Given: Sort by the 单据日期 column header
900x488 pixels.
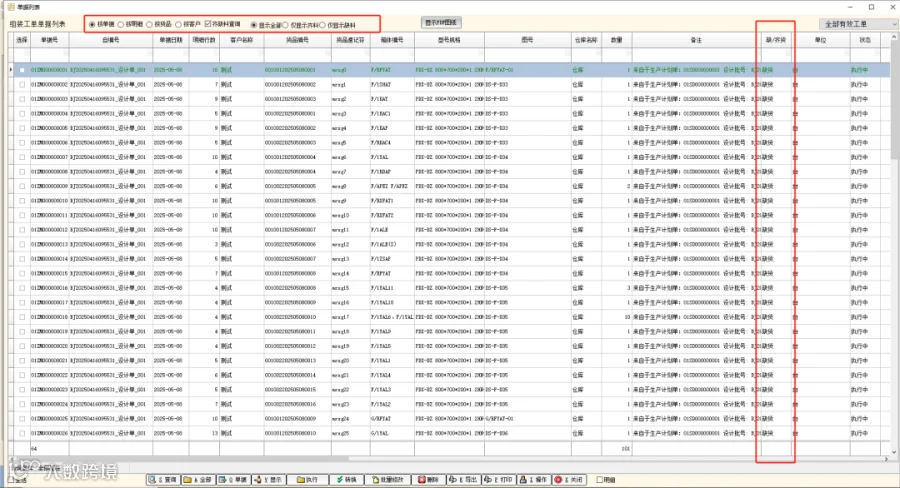Looking at the screenshot, I should (x=170, y=40).
